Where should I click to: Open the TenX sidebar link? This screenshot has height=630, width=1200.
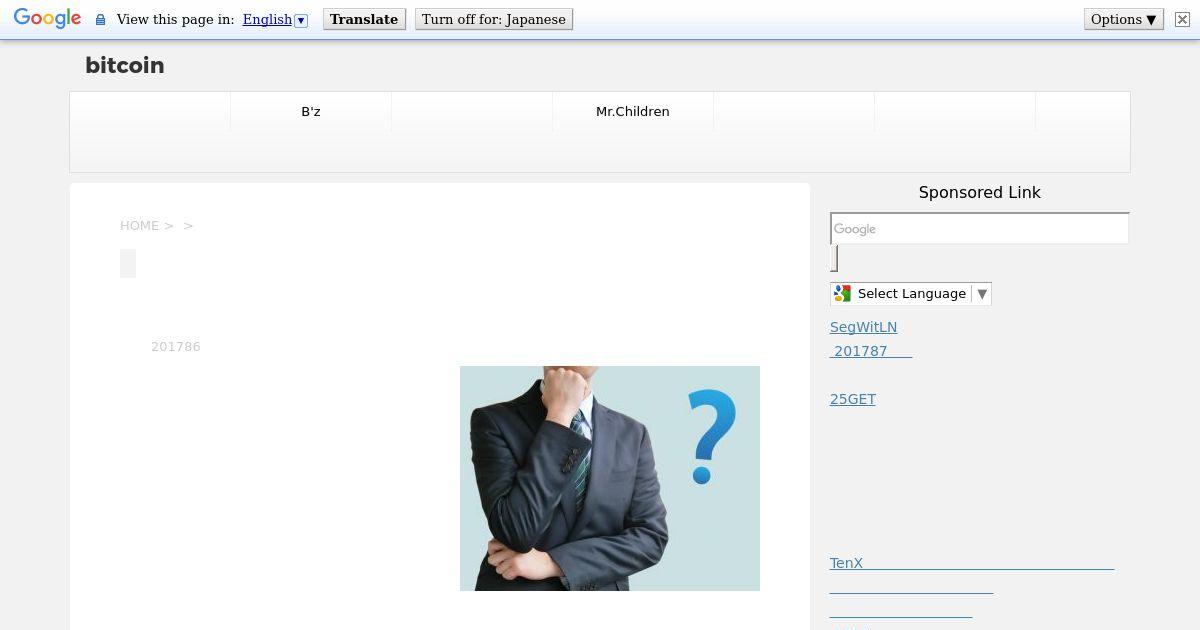[972, 563]
